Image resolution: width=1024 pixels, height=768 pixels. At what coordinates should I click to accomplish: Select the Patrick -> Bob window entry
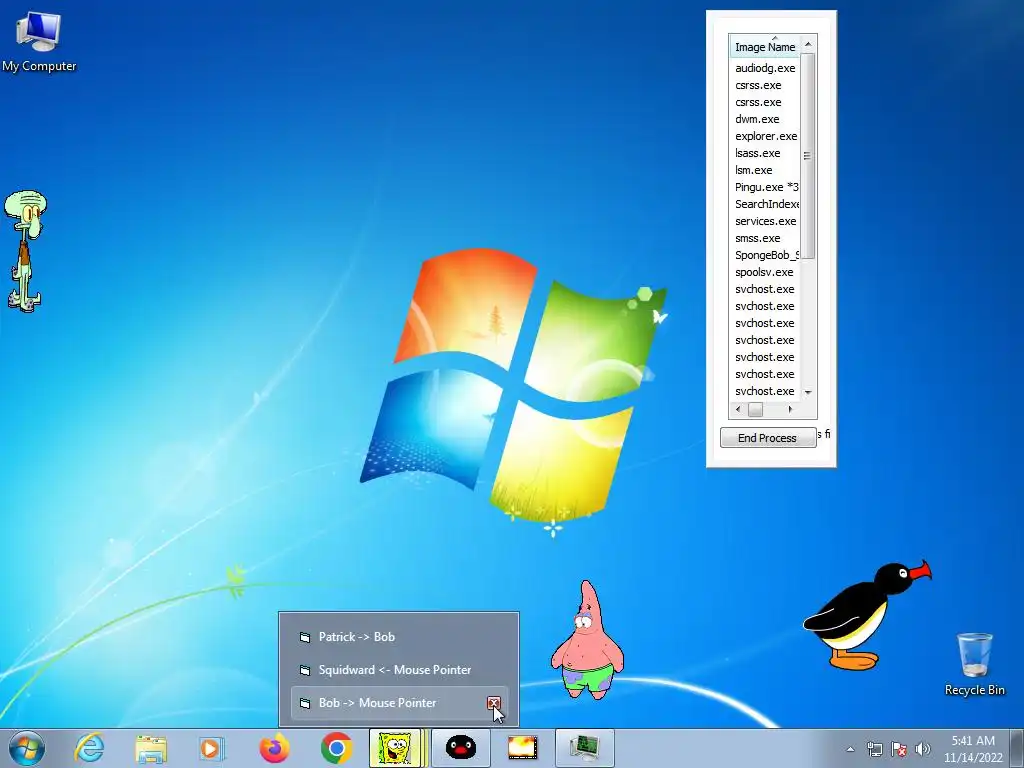click(399, 637)
